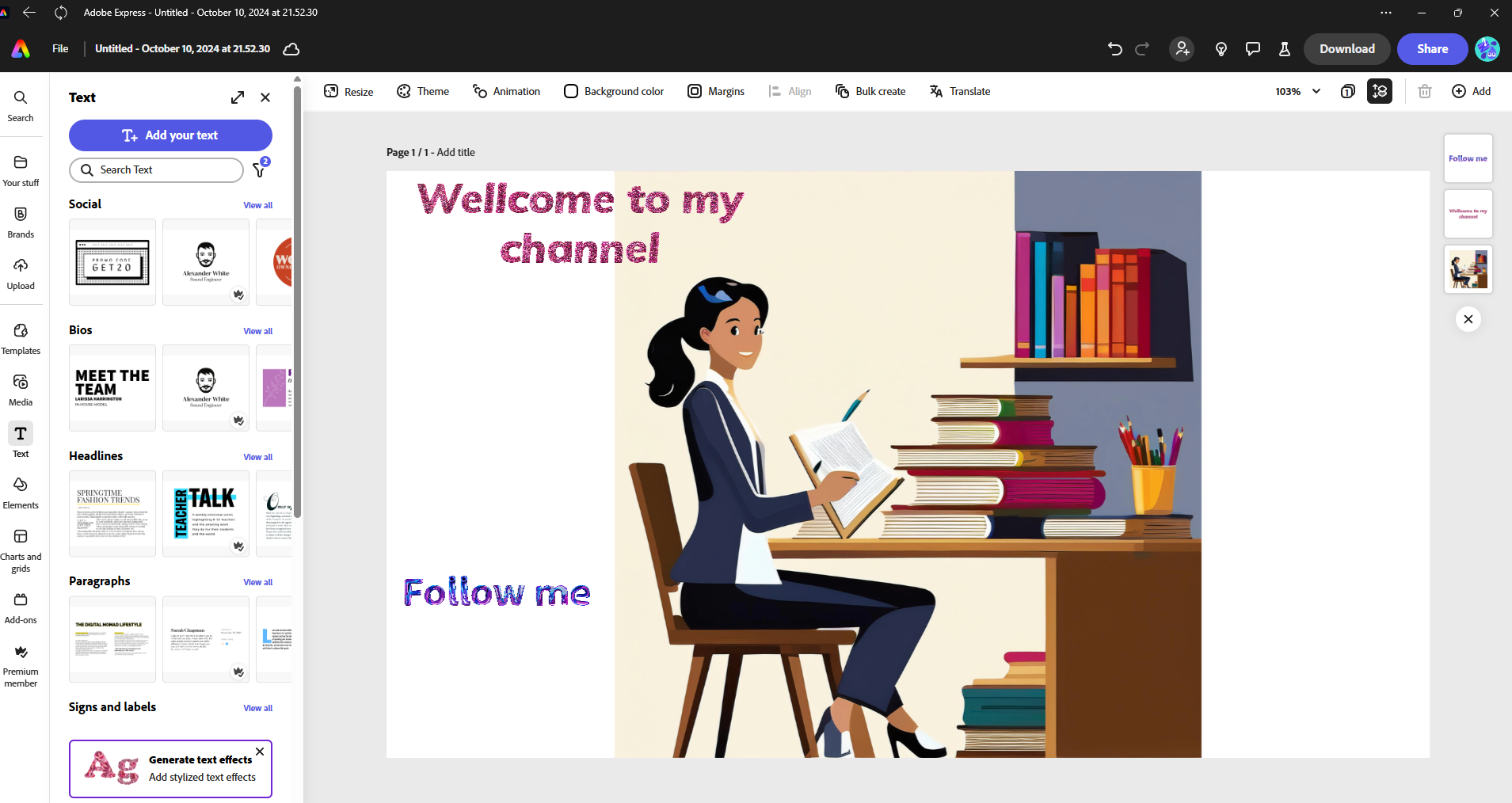The height and width of the screenshot is (803, 1512).
Task: Delete page with the trash icon
Action: 1425,91
